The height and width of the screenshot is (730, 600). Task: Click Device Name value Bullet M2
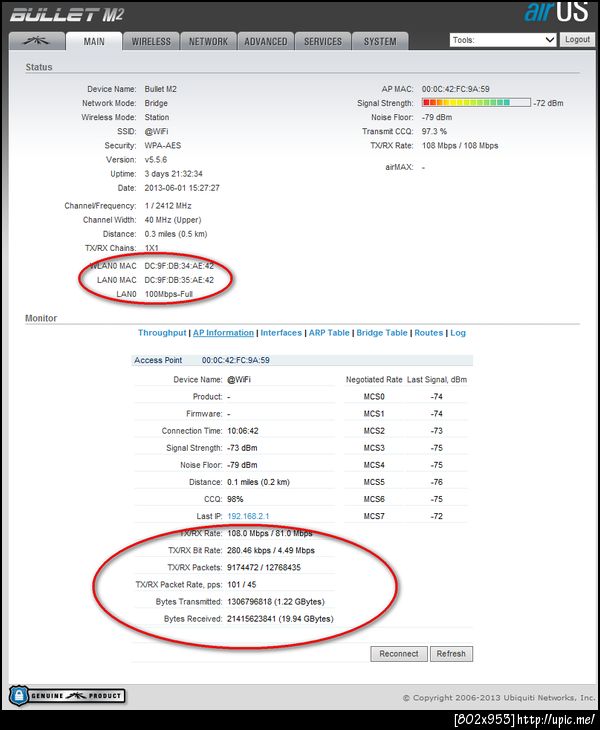(161, 89)
